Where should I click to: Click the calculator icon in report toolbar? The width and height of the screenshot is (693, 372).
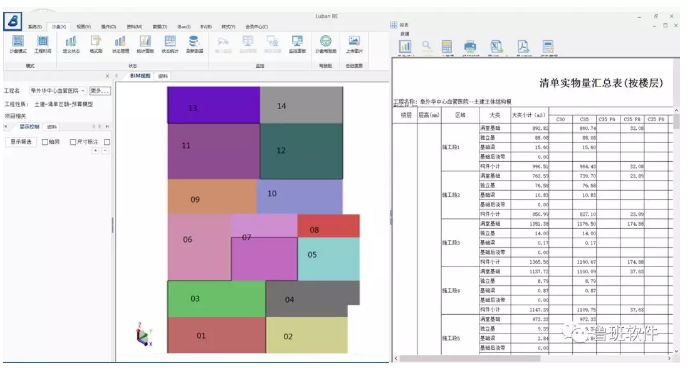[x=447, y=46]
